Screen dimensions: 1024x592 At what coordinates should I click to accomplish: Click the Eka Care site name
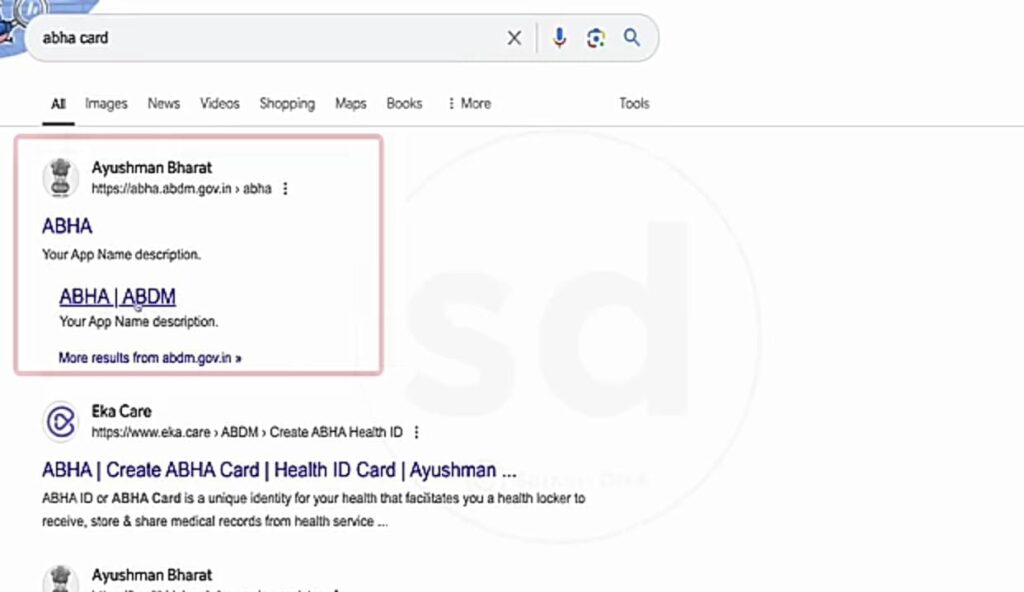(121, 412)
